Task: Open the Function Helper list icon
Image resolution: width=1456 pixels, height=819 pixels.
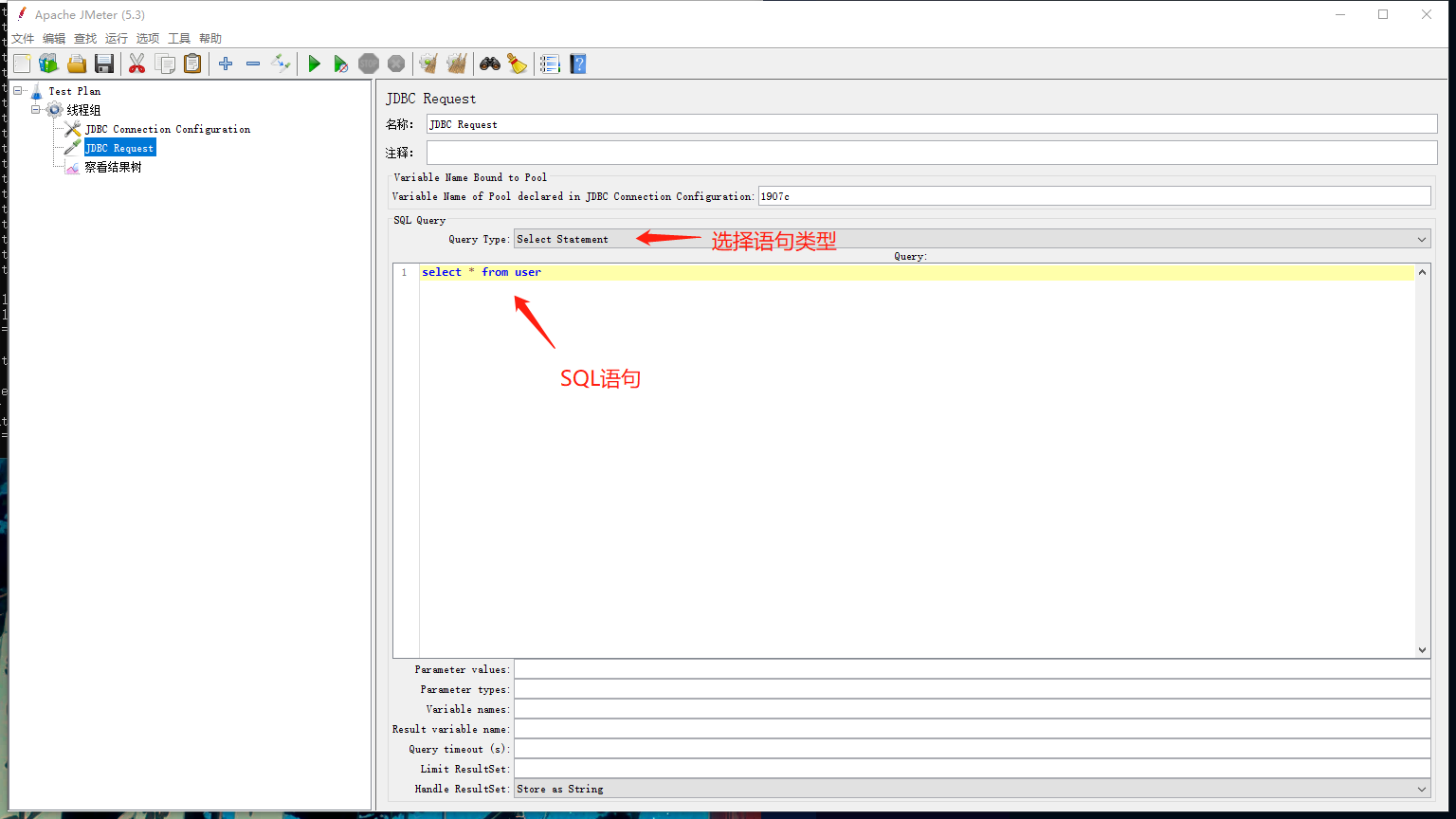Action: (550, 64)
